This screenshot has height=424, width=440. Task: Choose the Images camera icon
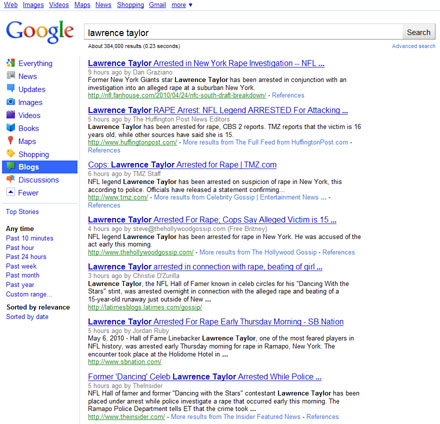pyautogui.click(x=11, y=102)
